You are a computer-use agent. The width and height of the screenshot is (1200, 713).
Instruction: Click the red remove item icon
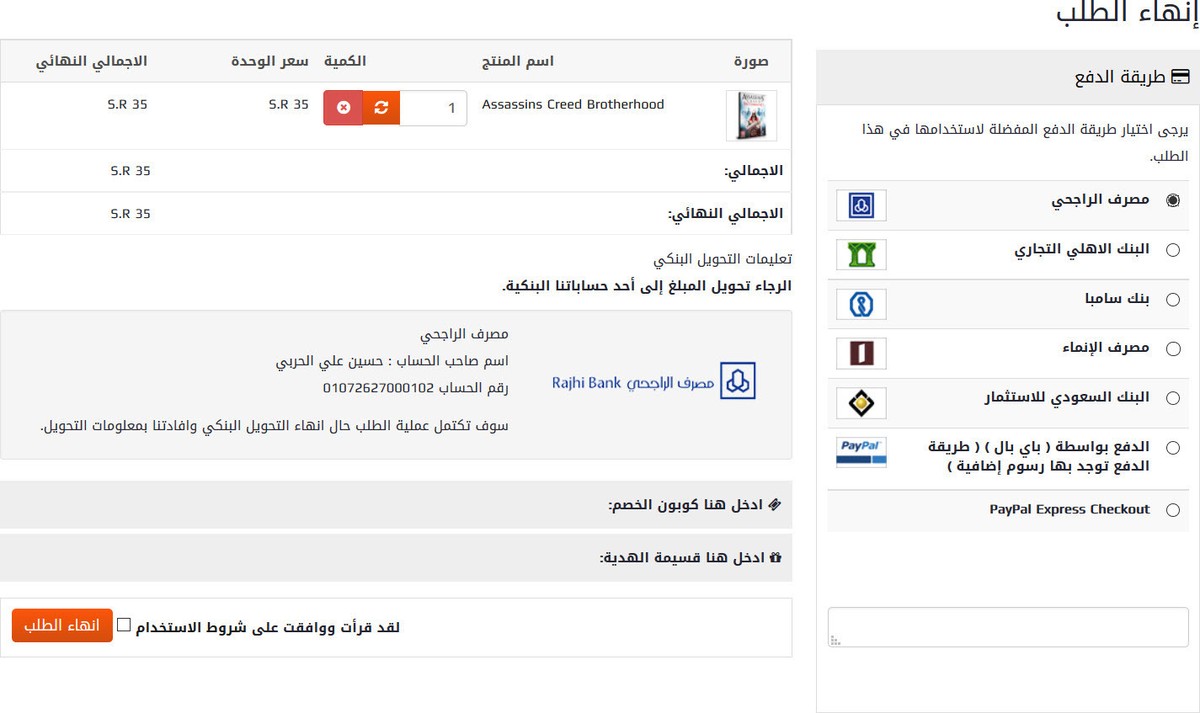pyautogui.click(x=343, y=108)
